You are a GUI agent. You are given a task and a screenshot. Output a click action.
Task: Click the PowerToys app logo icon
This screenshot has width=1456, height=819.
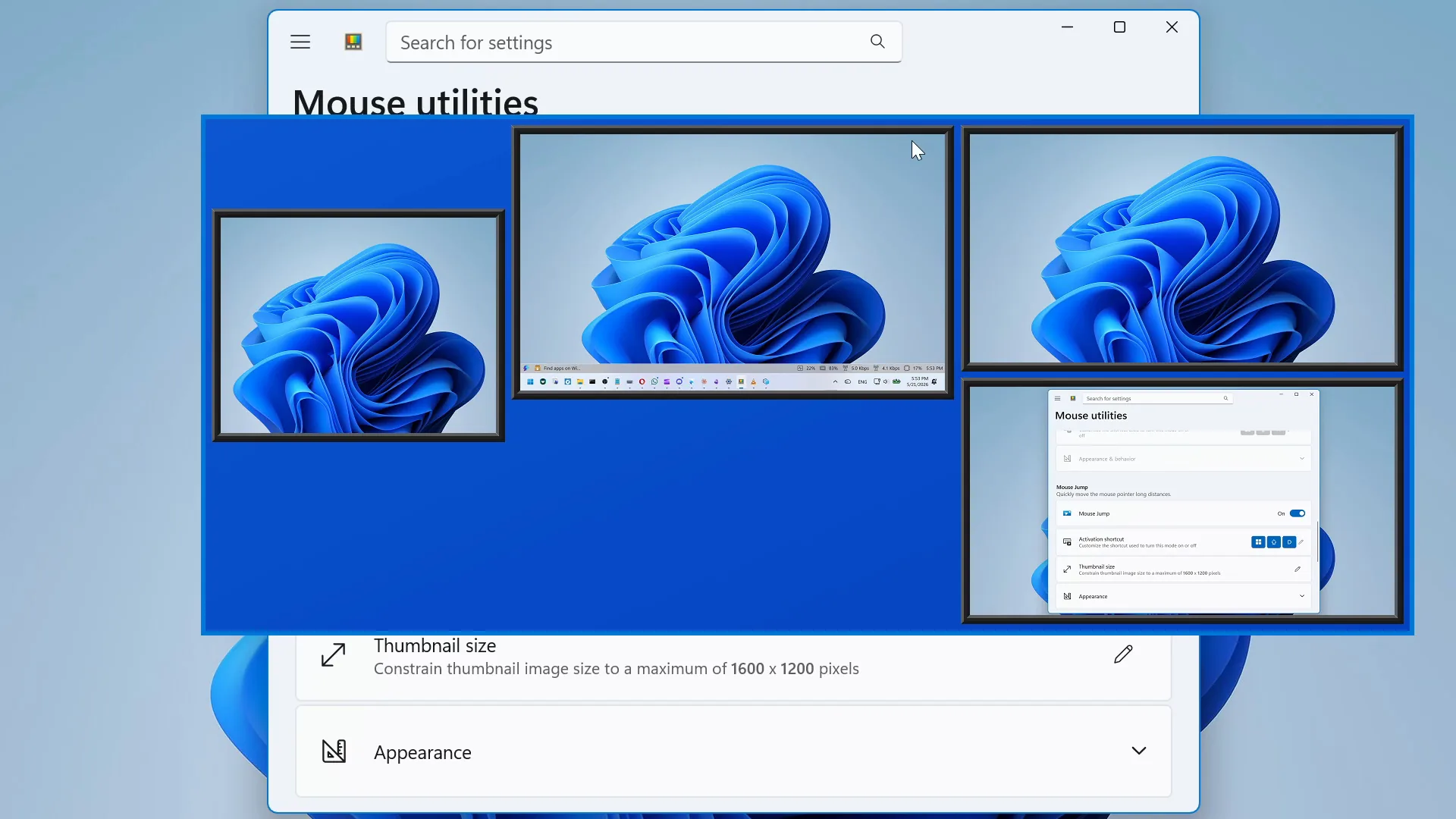353,42
